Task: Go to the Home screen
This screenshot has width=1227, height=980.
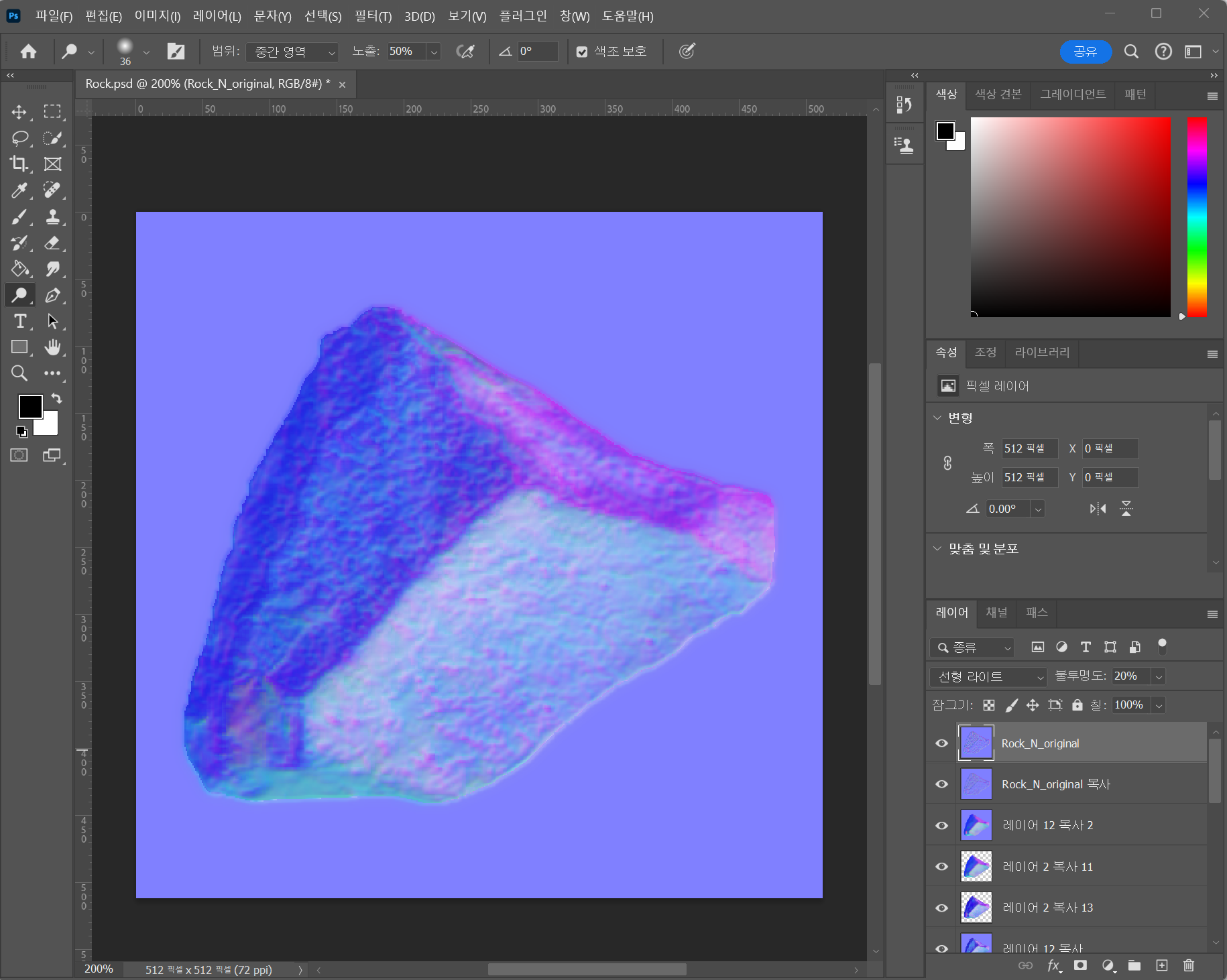Action: [28, 52]
